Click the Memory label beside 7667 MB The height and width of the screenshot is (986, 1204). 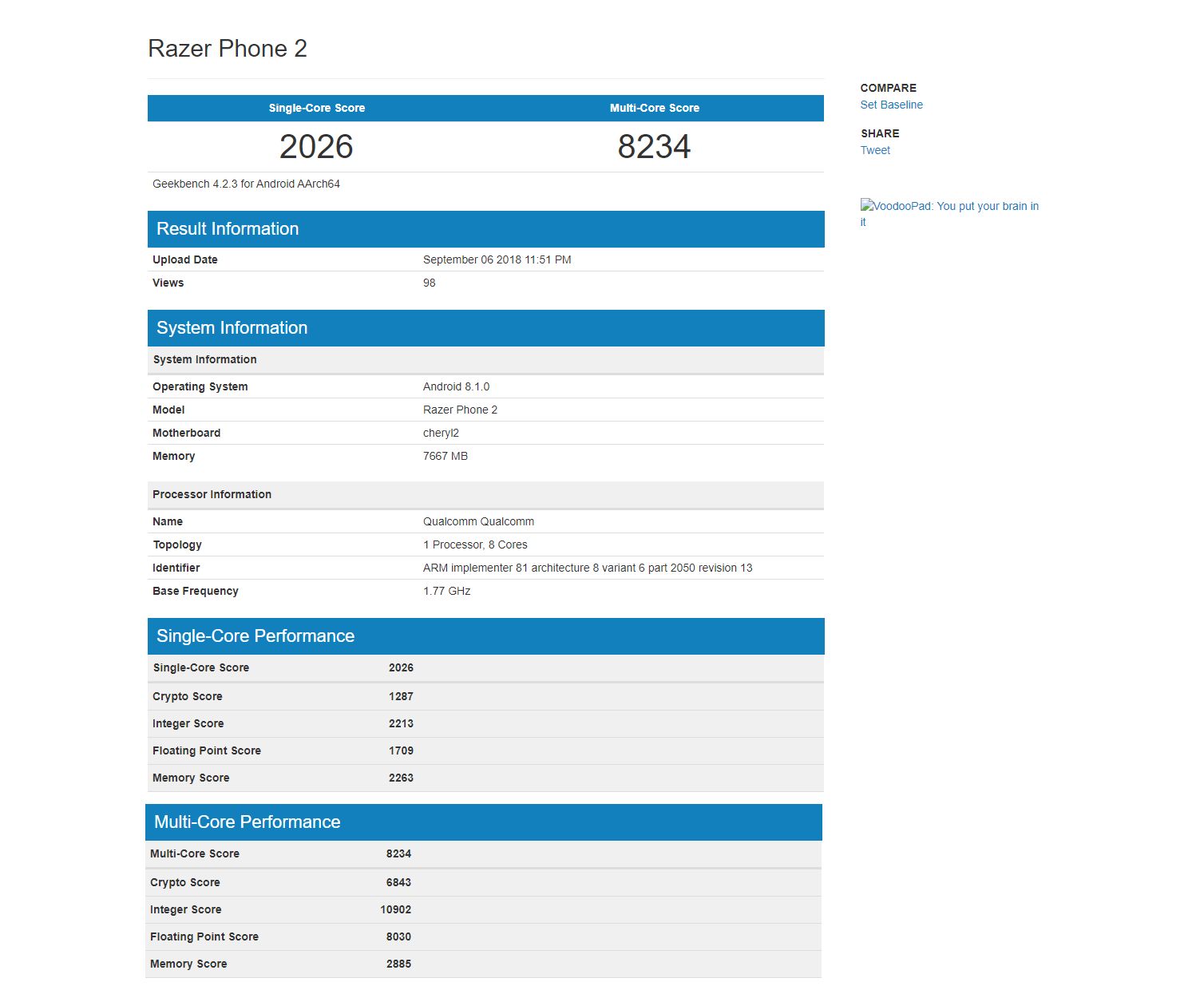[174, 456]
